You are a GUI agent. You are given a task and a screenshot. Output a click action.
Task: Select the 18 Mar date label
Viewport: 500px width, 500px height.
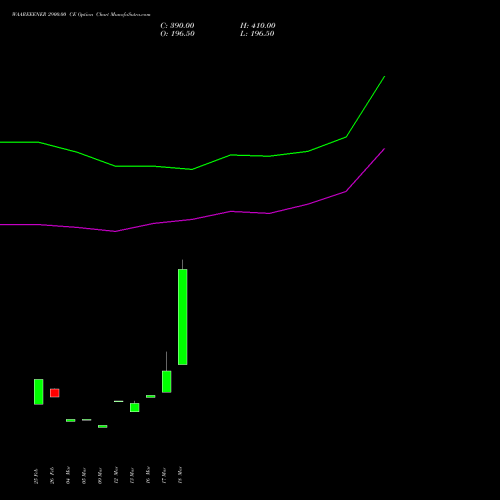tap(181, 475)
